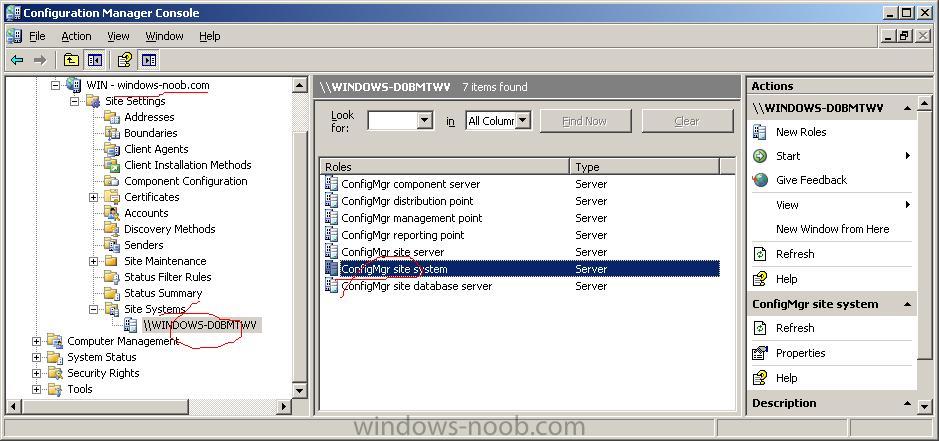The height and width of the screenshot is (441, 939).
Task: Collapse the ConfigMgr site system actions section
Action: click(907, 304)
